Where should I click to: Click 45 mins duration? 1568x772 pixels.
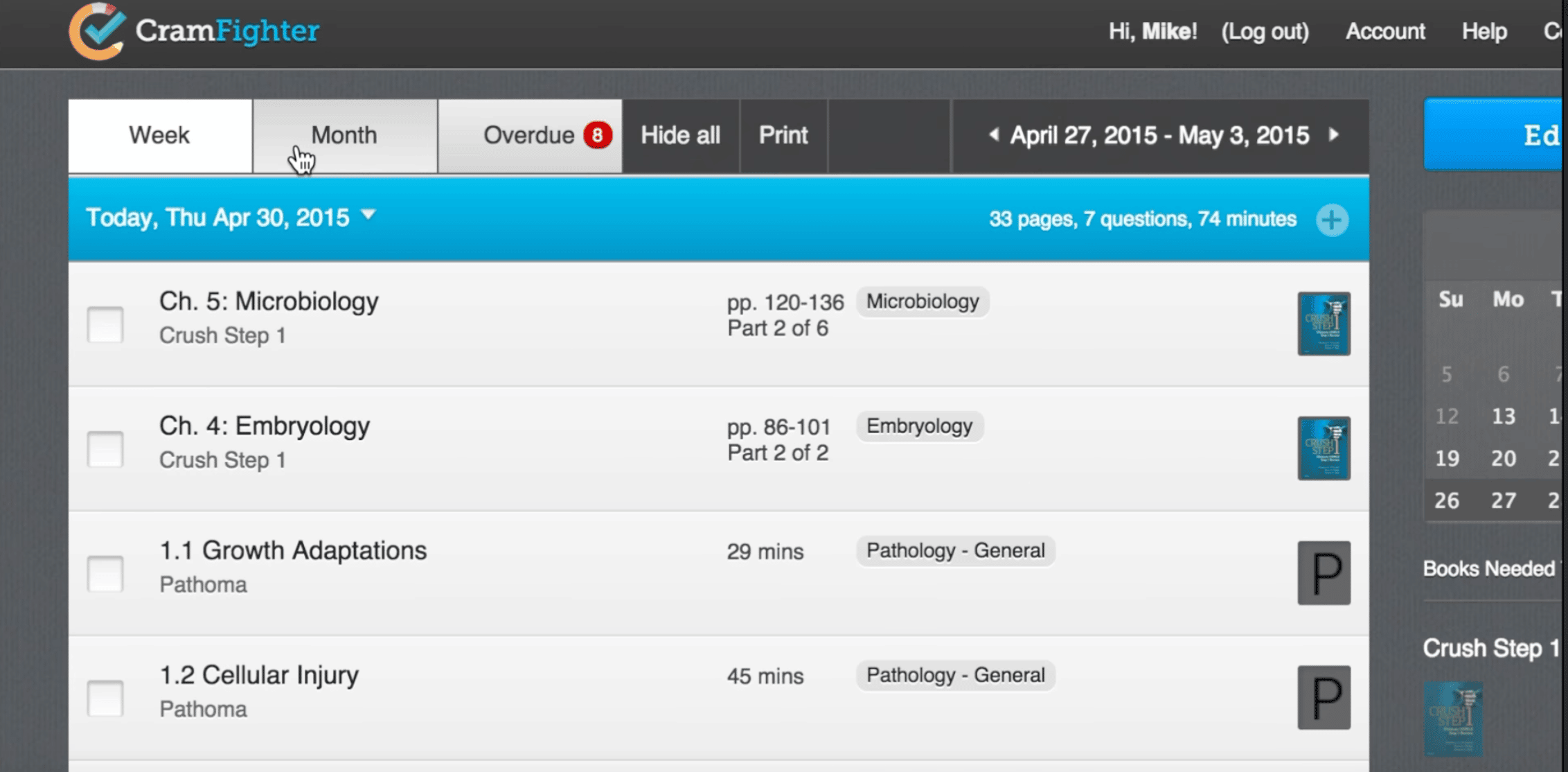(x=765, y=676)
